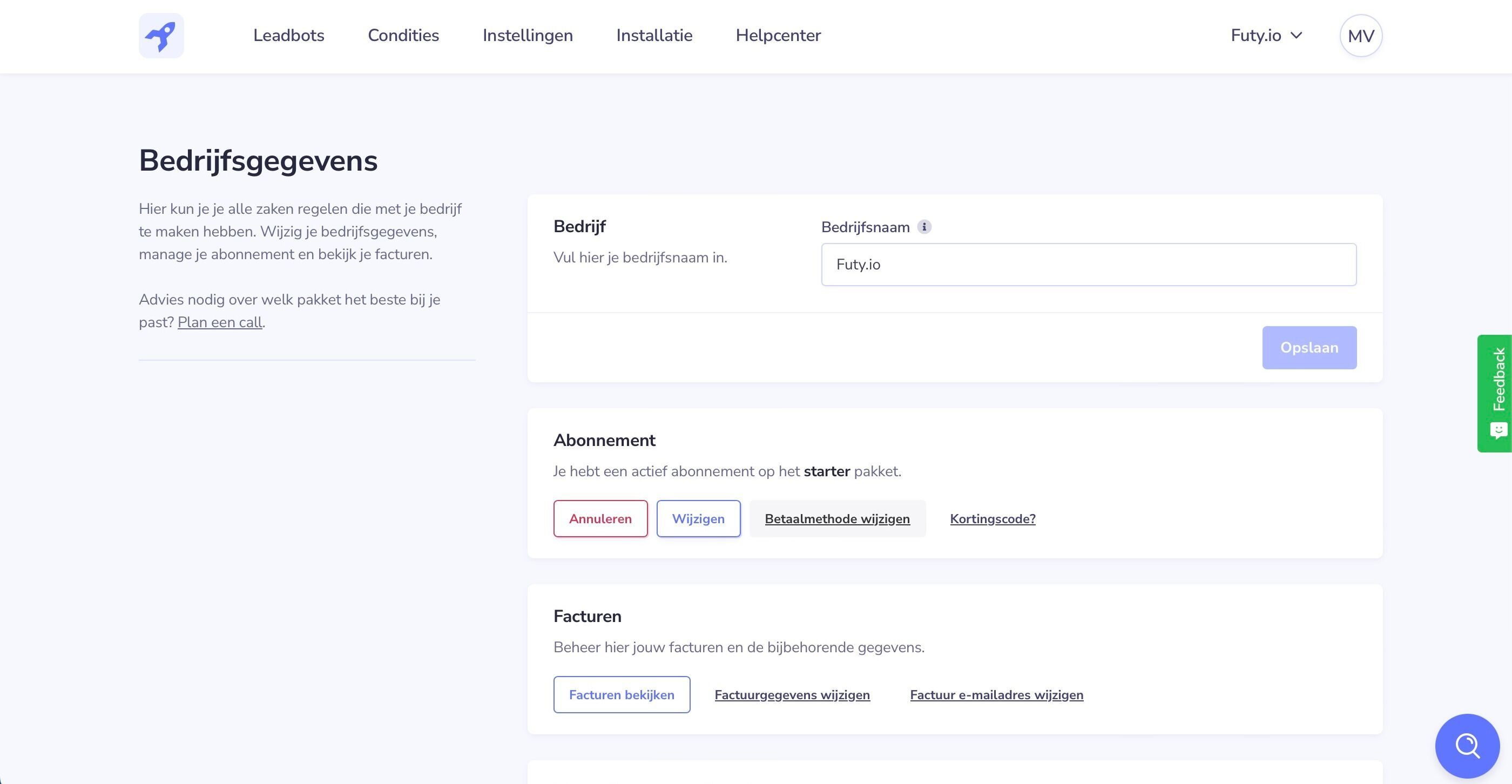Click Facturen bekijken button
Image resolution: width=1512 pixels, height=784 pixels.
[622, 695]
